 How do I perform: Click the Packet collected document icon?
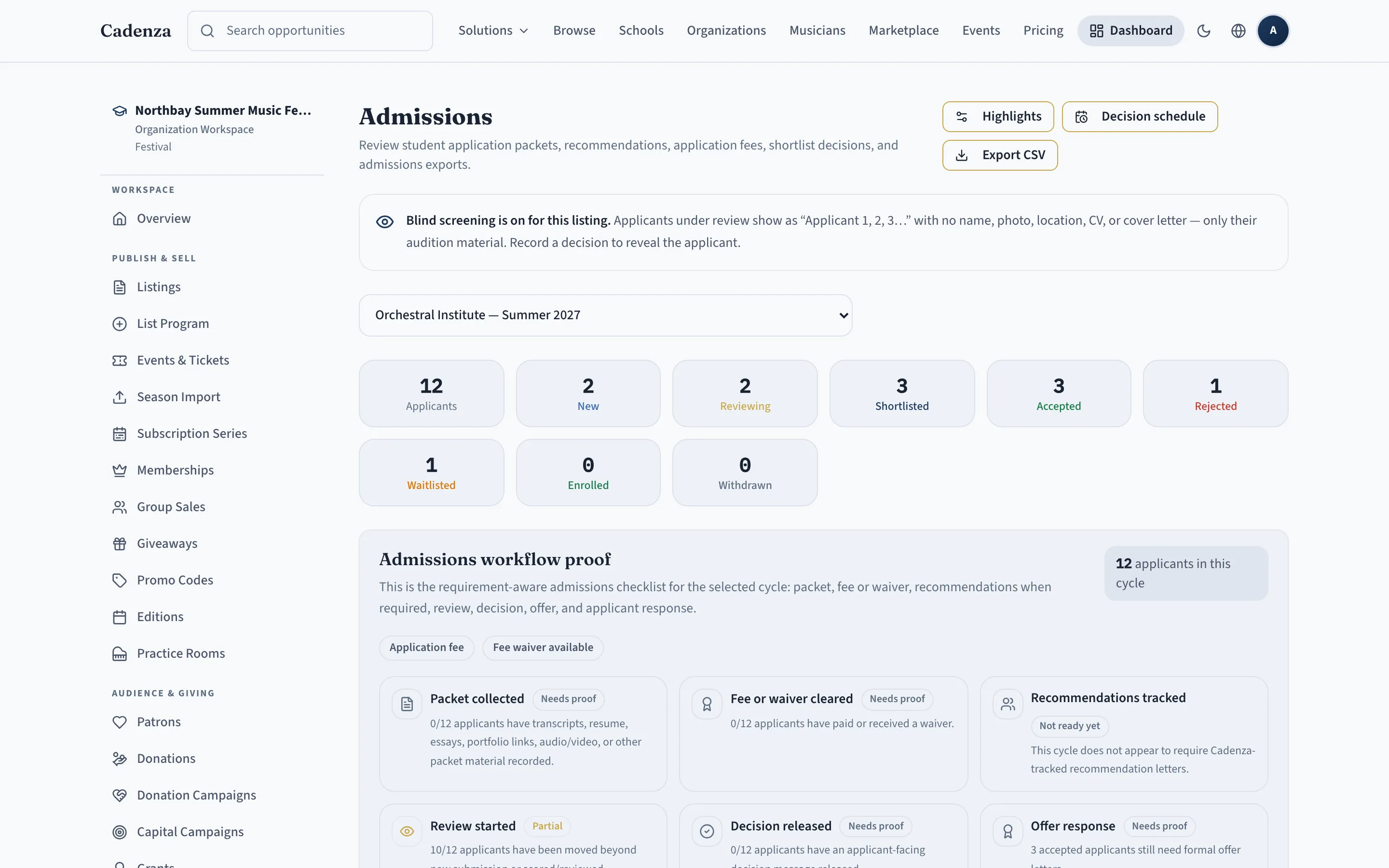(x=407, y=704)
